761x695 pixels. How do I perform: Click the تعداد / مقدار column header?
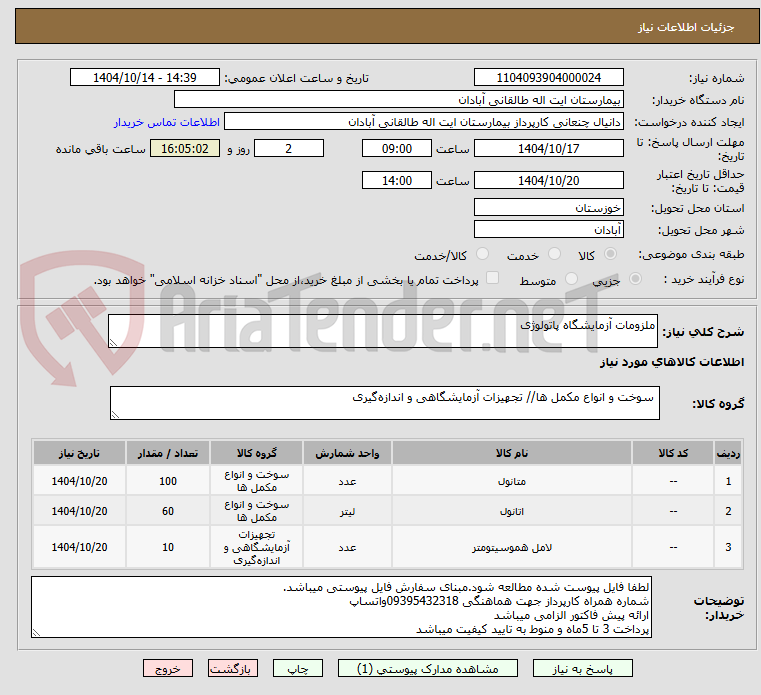[168, 453]
